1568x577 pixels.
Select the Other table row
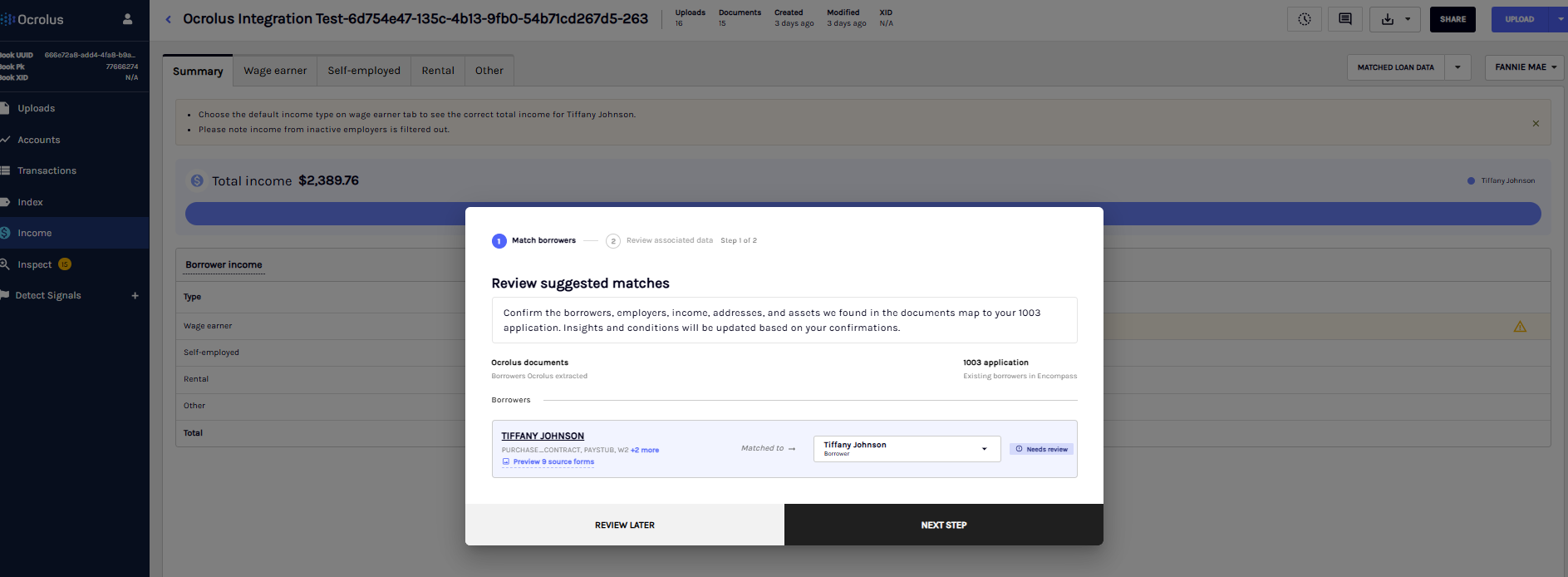pyautogui.click(x=863, y=406)
